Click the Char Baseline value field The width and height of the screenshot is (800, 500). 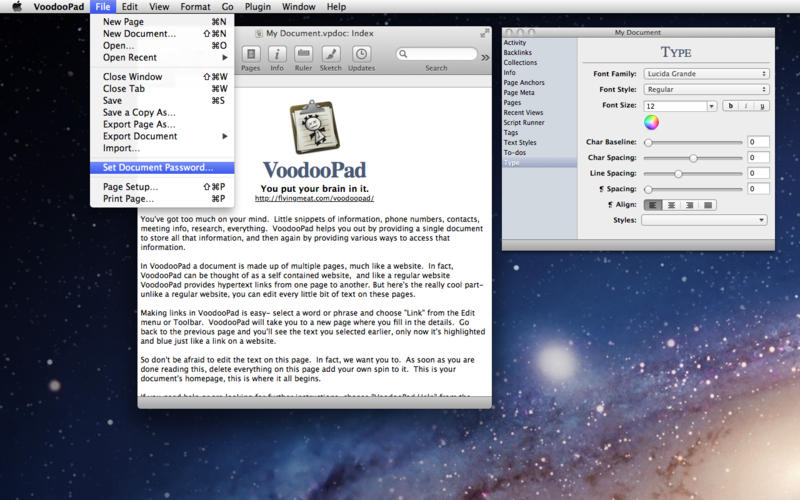pos(758,142)
